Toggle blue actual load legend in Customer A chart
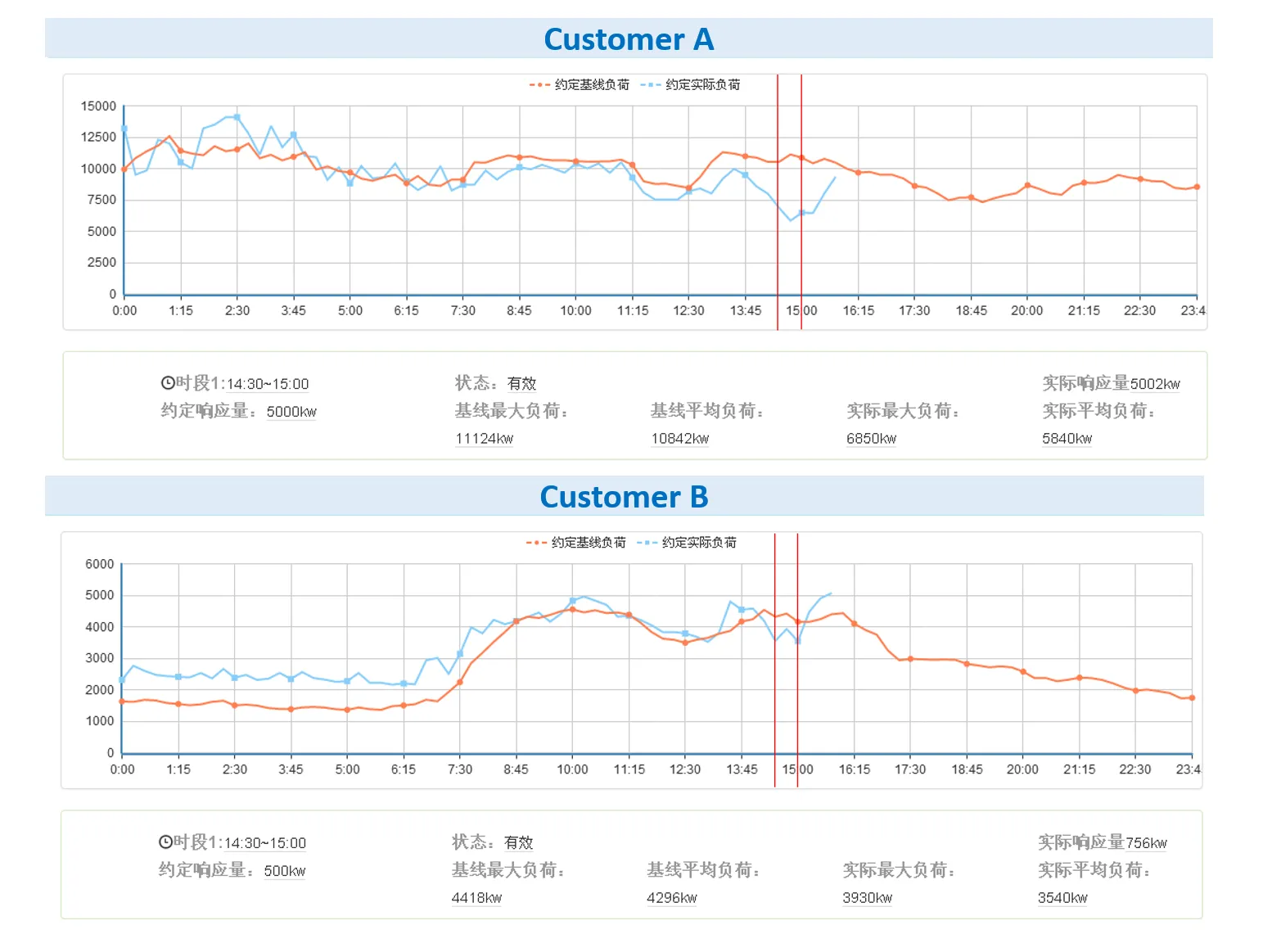The width and height of the screenshot is (1263, 952). (x=691, y=84)
